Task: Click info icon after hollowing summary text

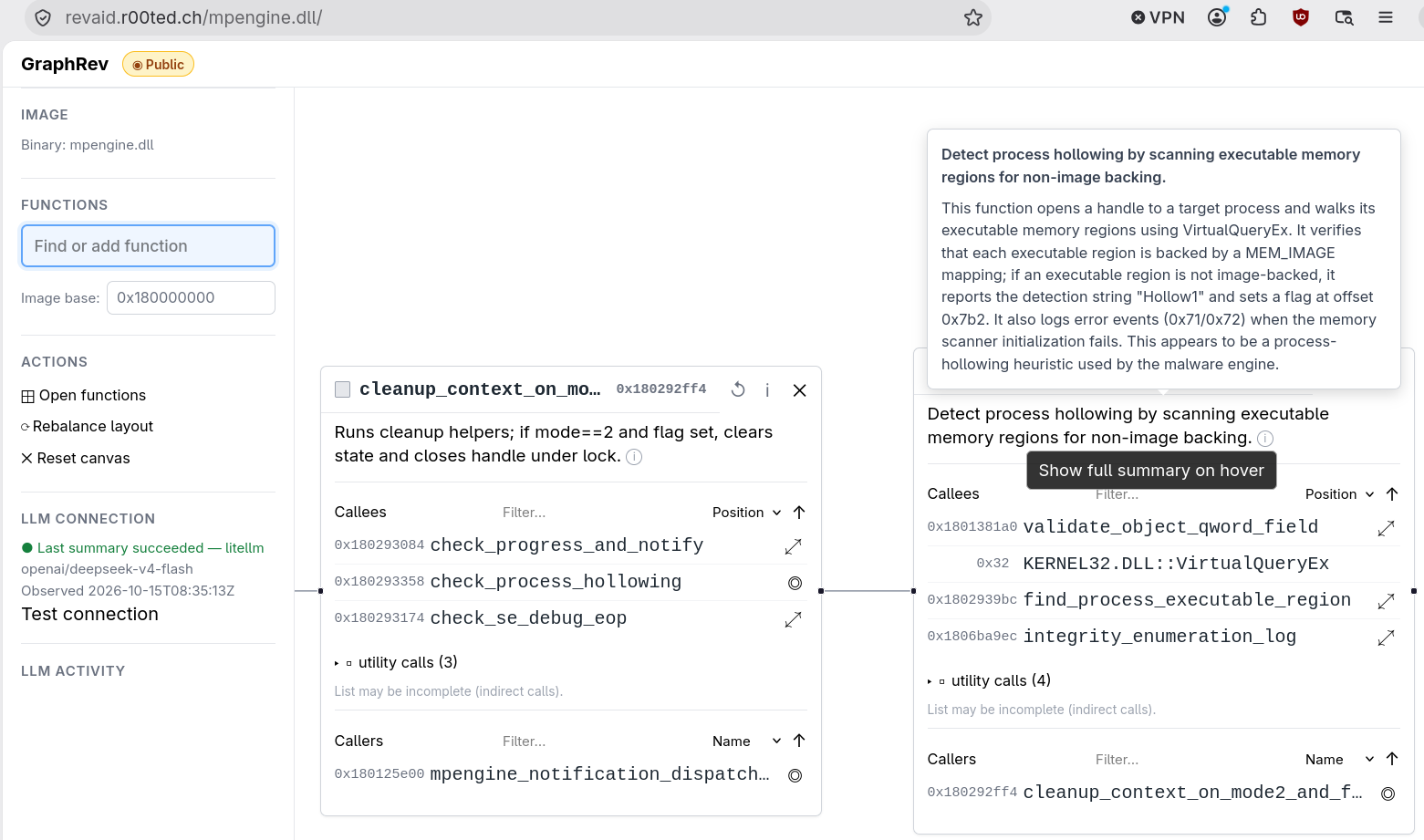Action: (1265, 439)
